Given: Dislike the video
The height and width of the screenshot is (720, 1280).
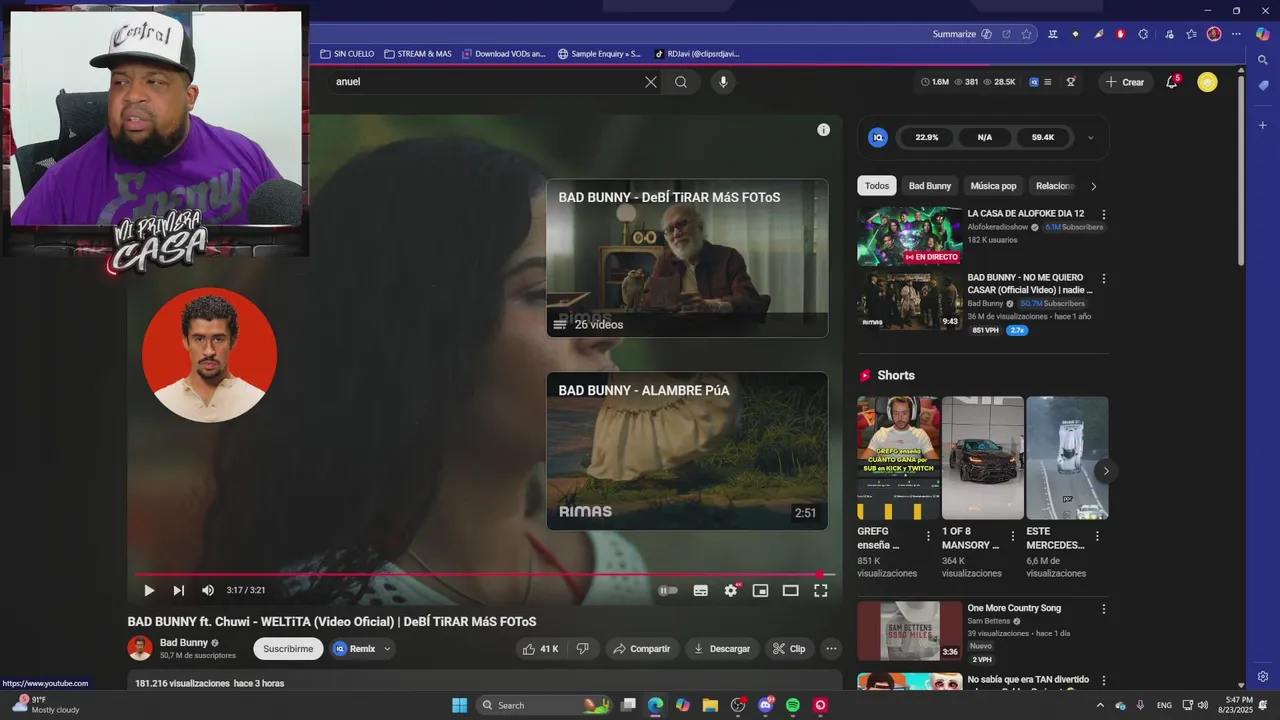Looking at the screenshot, I should 583,649.
